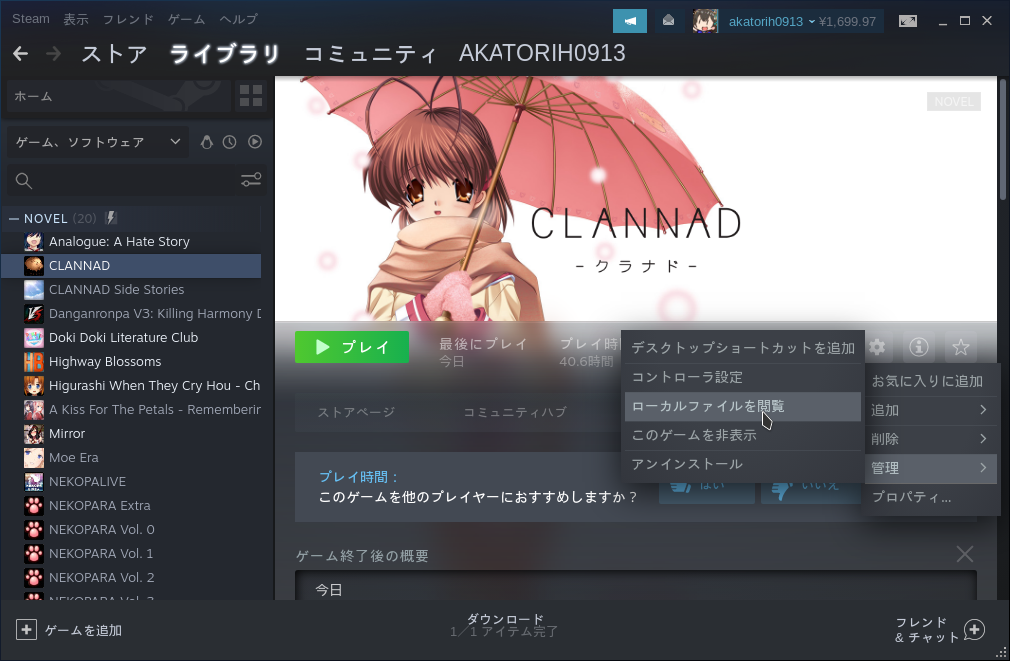Choose お気に入りに追加
The width and height of the screenshot is (1010, 661).
click(x=931, y=381)
